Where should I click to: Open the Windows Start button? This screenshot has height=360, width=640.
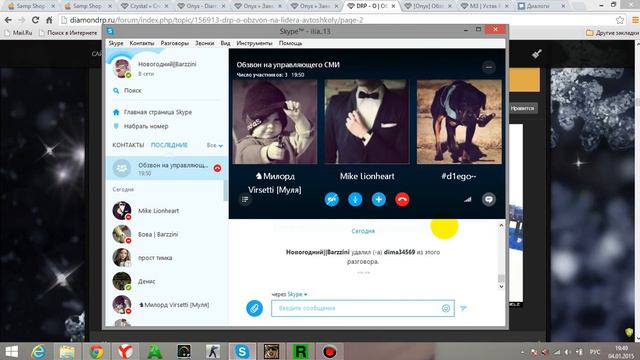click(12, 352)
